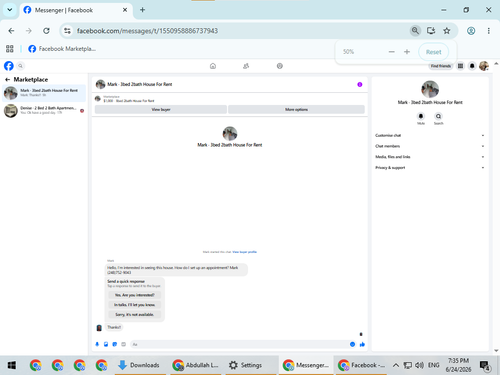Click the address bar URL

(147, 31)
